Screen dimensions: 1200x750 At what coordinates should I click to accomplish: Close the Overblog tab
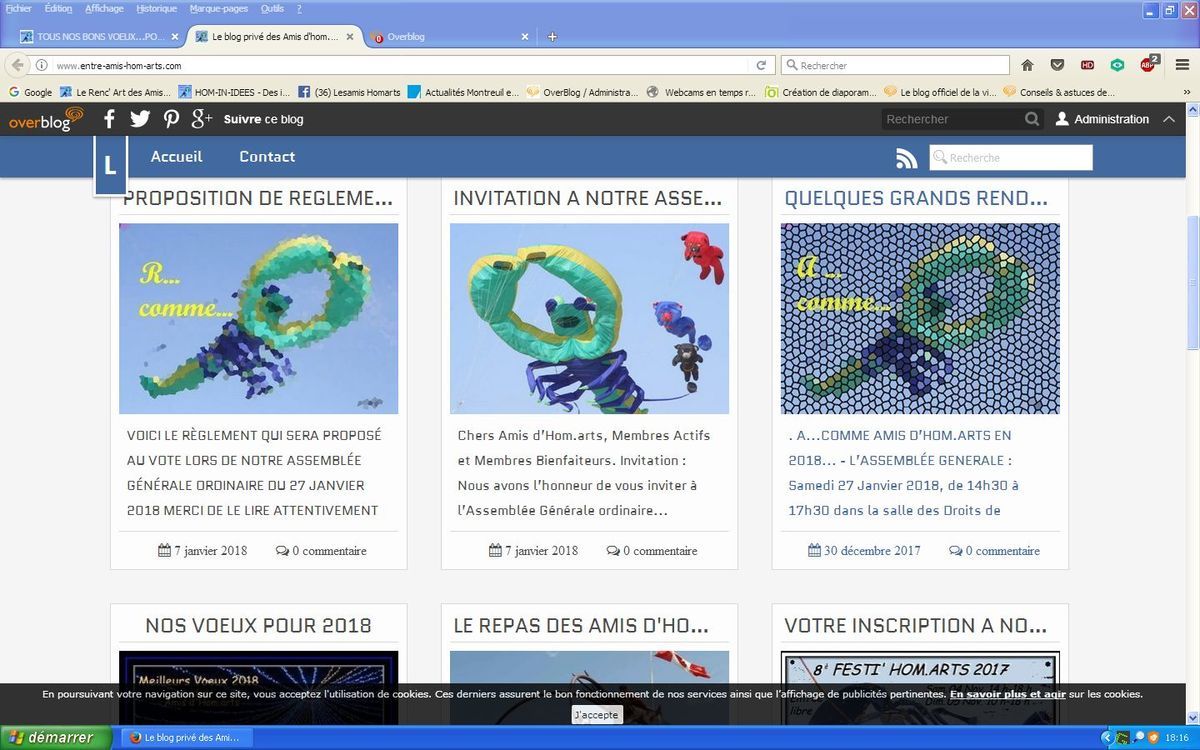(525, 37)
